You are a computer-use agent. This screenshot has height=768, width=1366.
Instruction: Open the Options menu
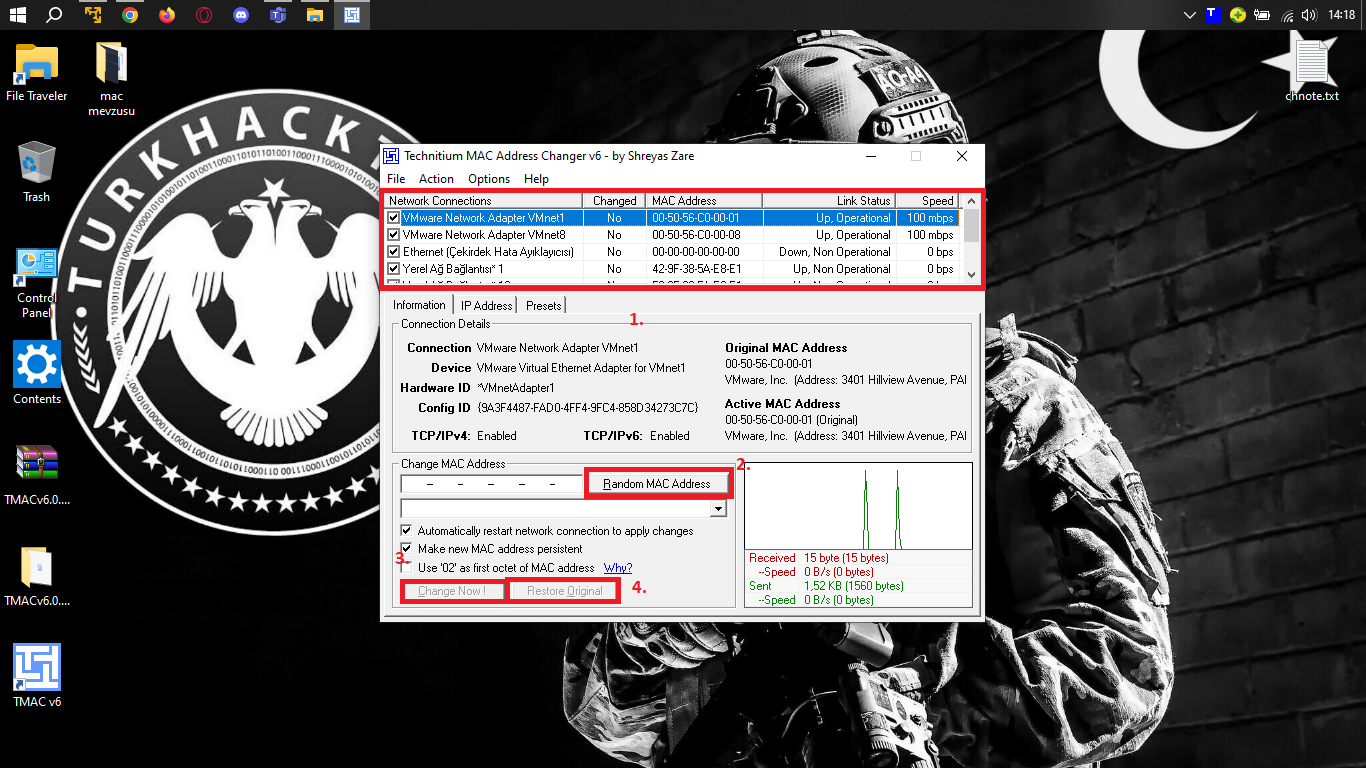(489, 179)
